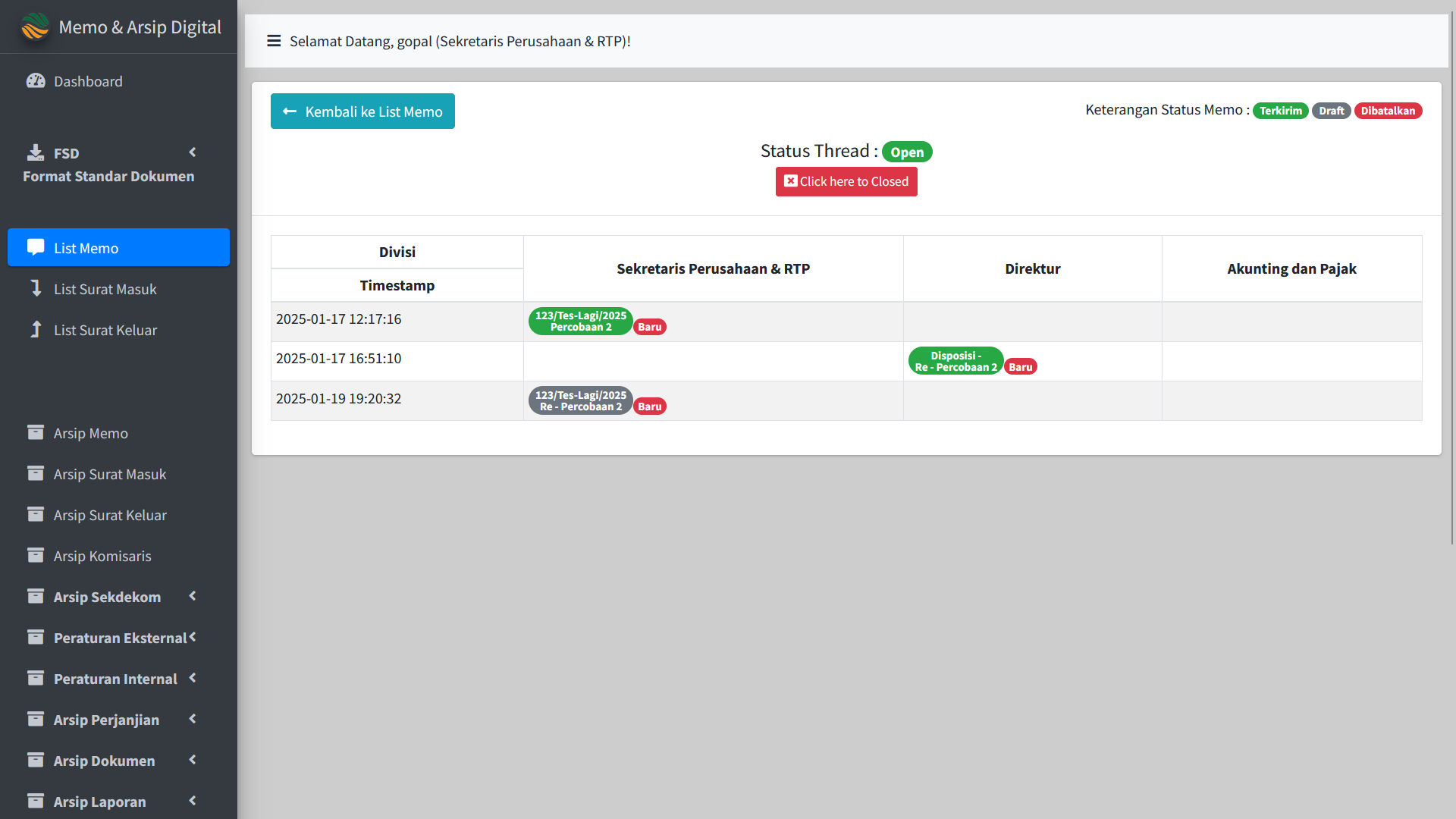1456x819 pixels.
Task: Click the FSD download icon
Action: tap(36, 152)
